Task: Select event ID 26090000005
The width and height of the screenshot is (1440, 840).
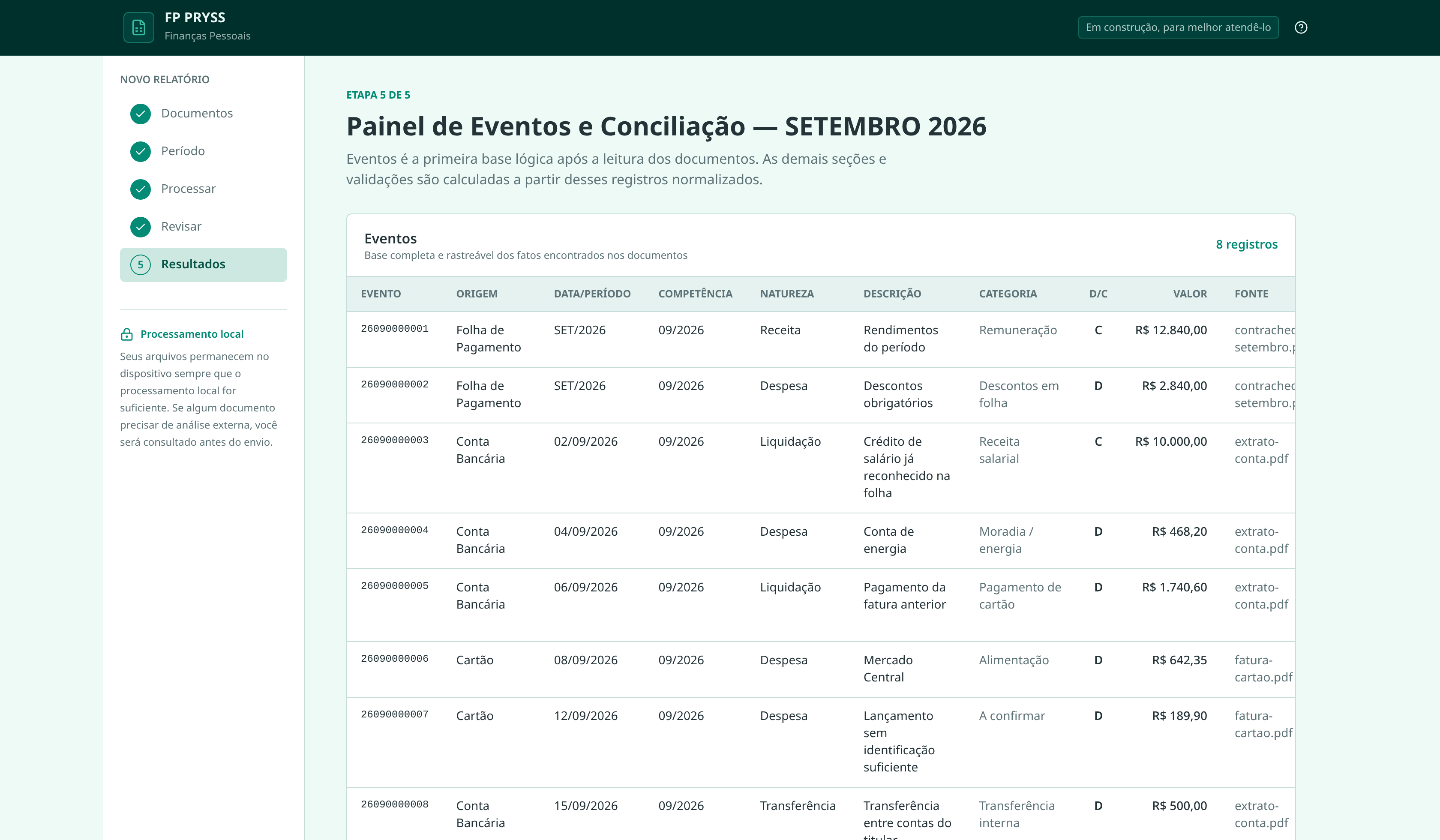Action: pyautogui.click(x=394, y=586)
